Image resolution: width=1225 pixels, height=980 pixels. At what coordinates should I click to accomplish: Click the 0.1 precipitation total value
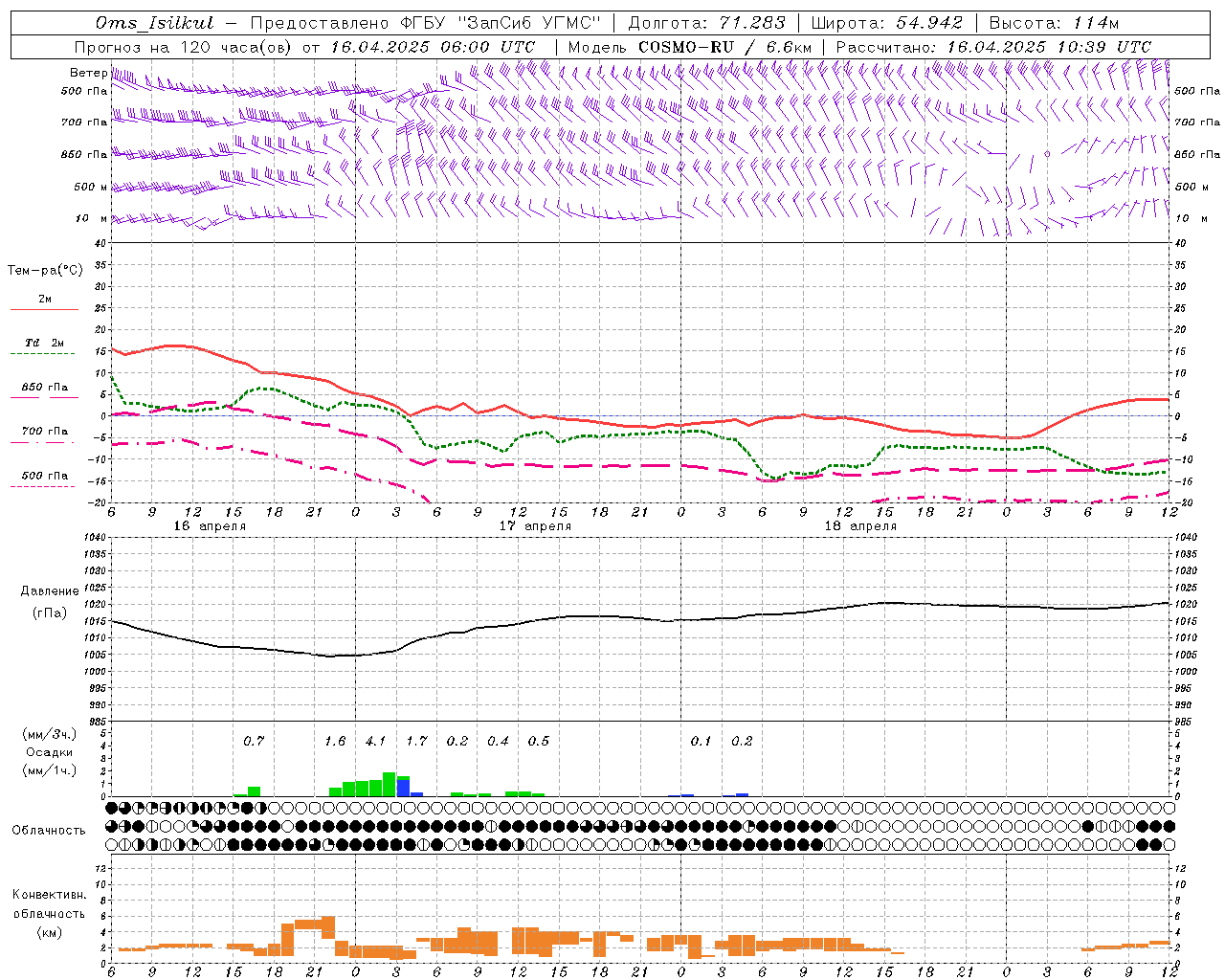coord(702,741)
